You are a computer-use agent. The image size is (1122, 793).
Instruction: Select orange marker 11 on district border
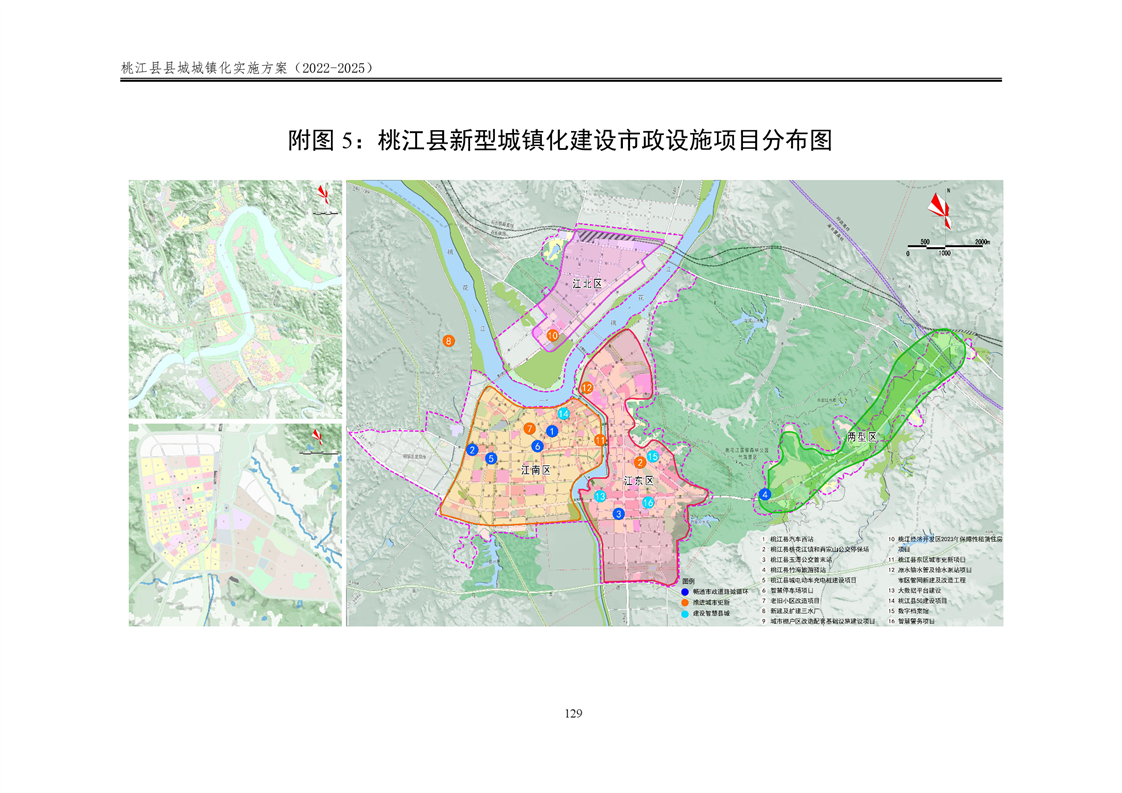pos(600,440)
